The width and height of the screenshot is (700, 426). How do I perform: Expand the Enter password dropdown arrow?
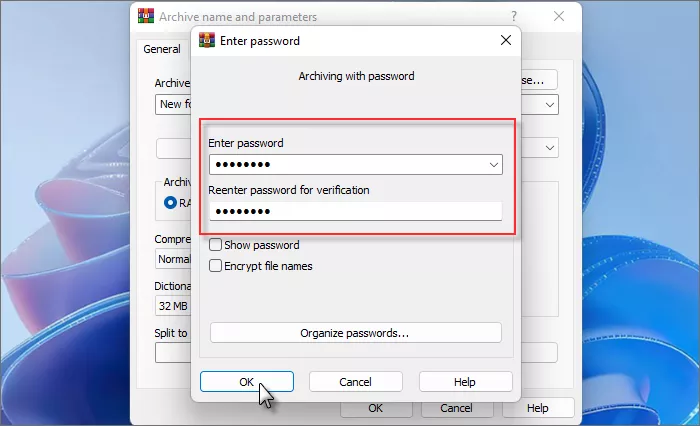pyautogui.click(x=493, y=164)
